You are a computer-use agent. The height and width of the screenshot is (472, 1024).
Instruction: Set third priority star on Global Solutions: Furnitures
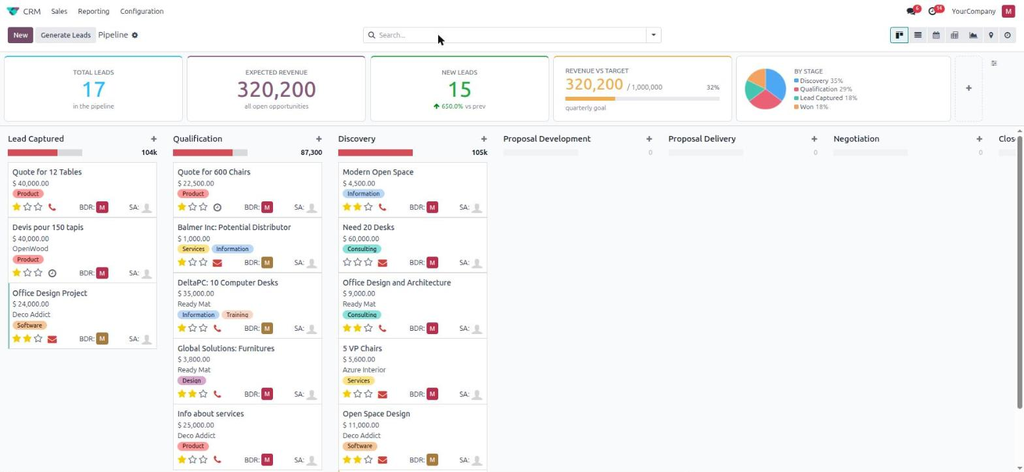(203, 394)
